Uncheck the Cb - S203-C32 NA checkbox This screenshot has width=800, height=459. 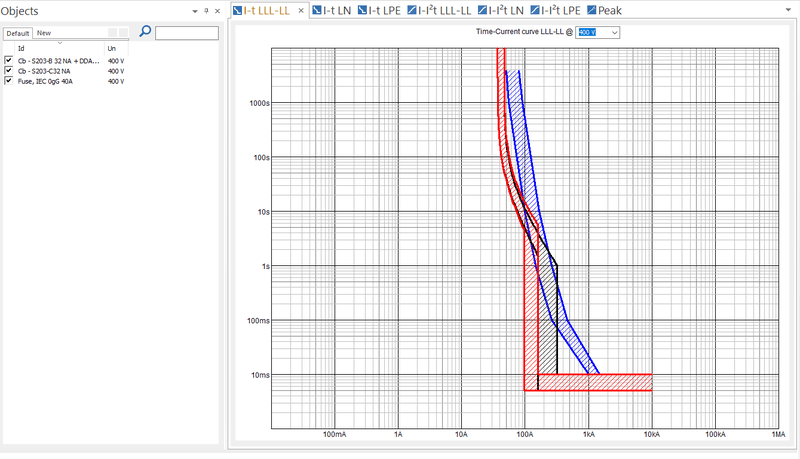click(x=9, y=70)
